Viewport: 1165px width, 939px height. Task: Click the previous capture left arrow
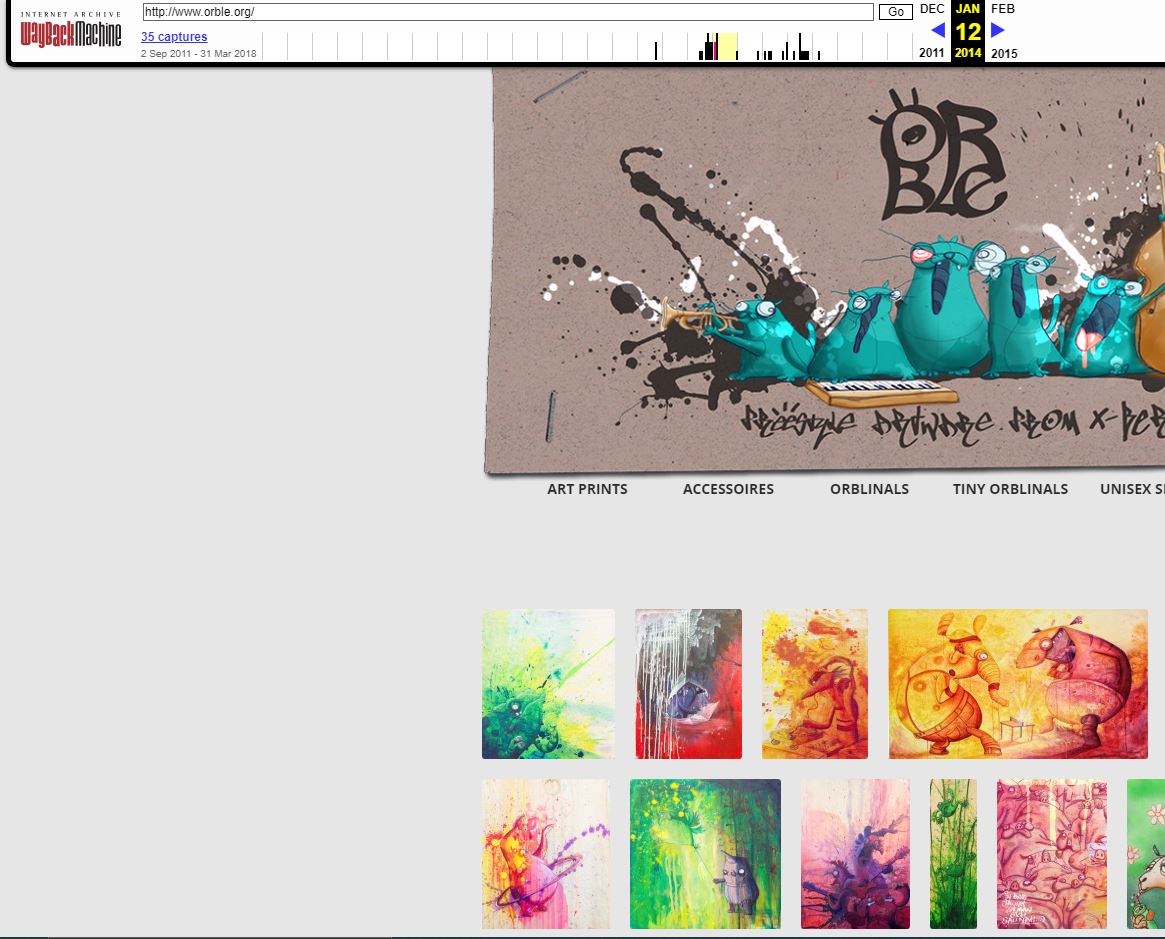(937, 30)
